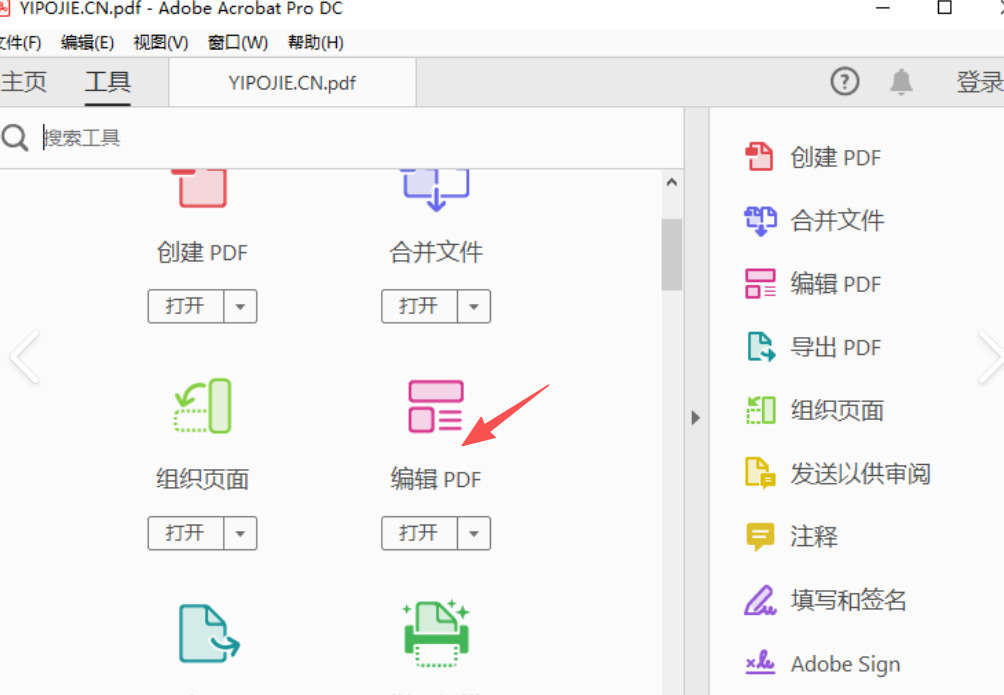Click 合并文件 label in right sidebar

pyautogui.click(x=838, y=220)
